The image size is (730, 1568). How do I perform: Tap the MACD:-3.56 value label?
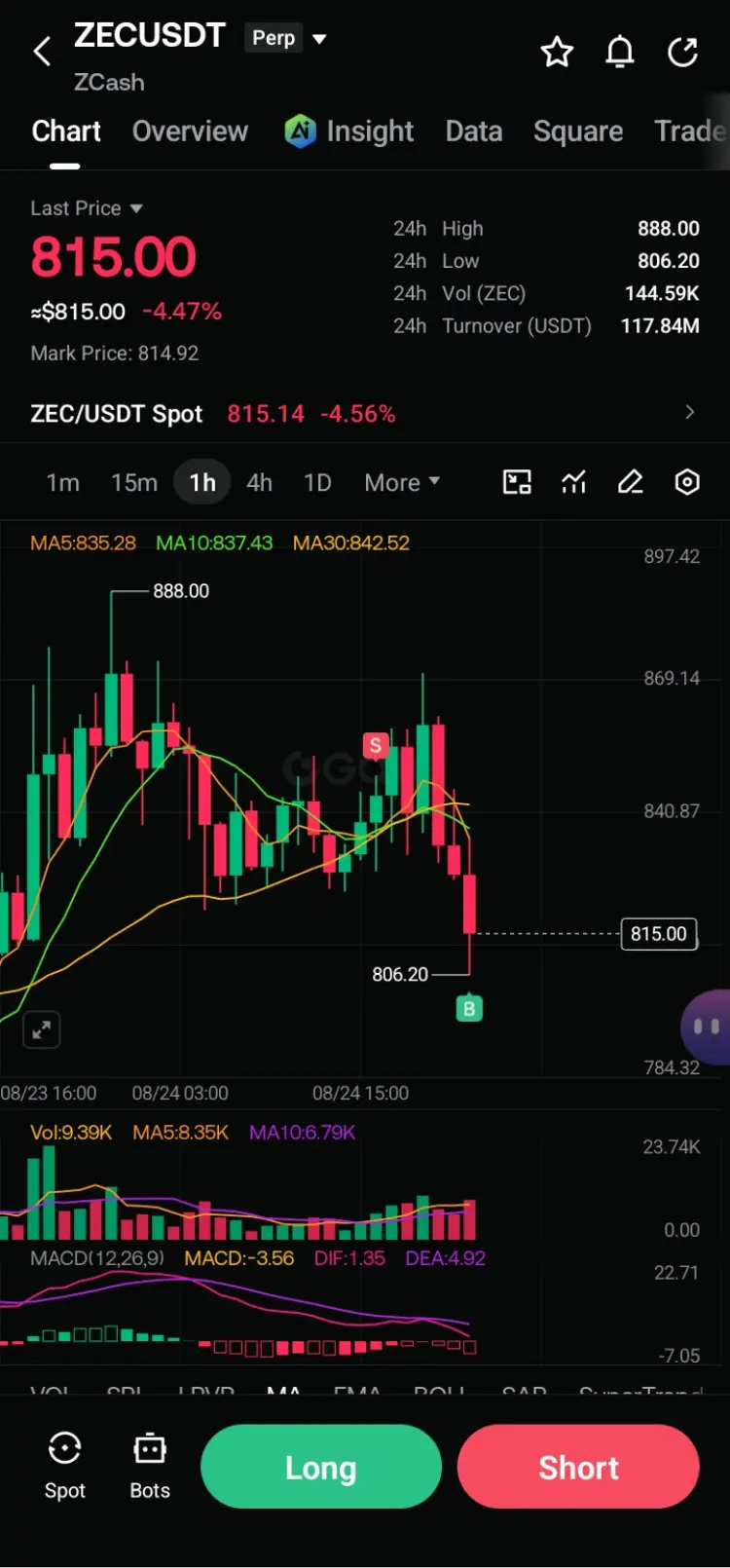click(x=239, y=1258)
